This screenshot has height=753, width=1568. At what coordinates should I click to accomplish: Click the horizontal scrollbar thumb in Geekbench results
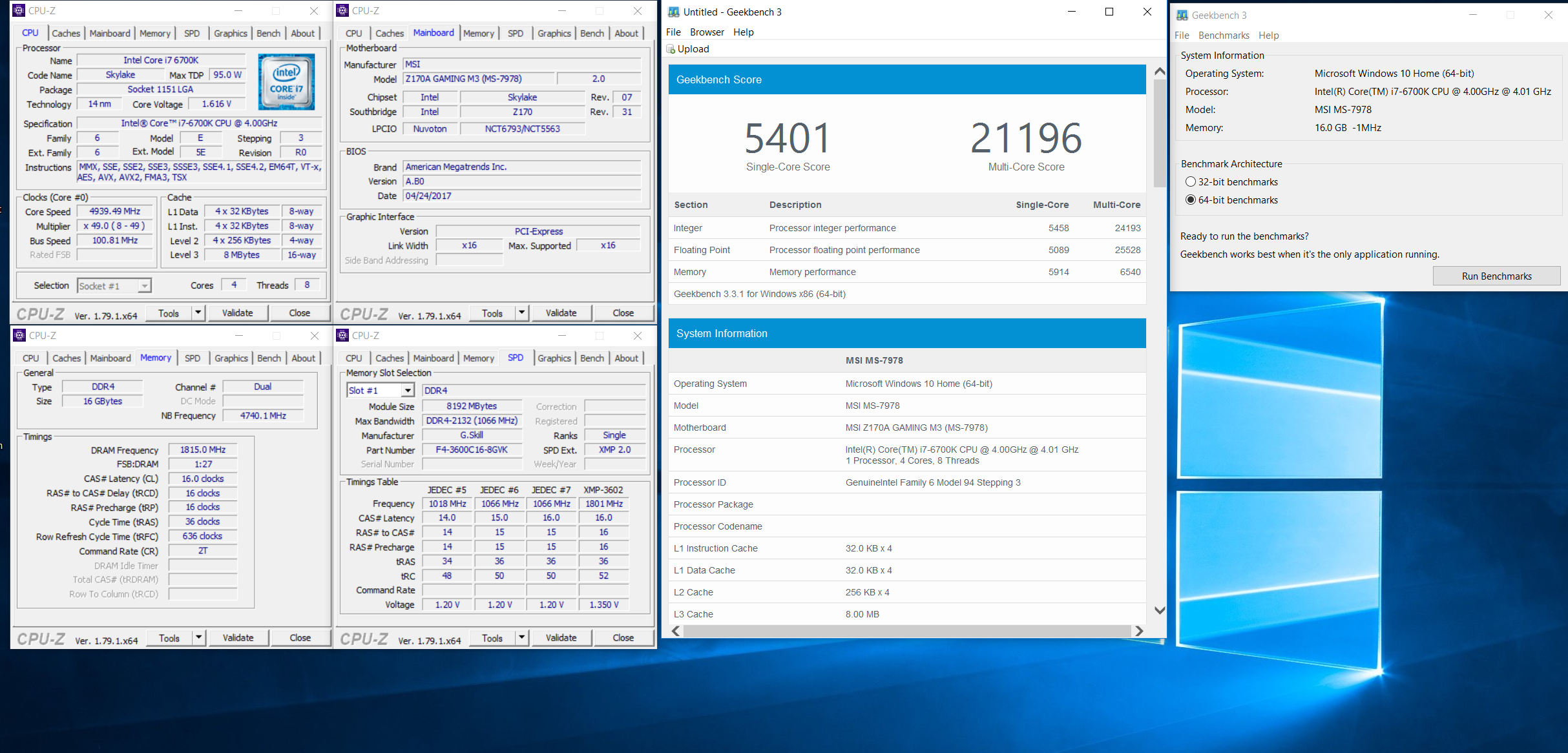tap(907, 631)
